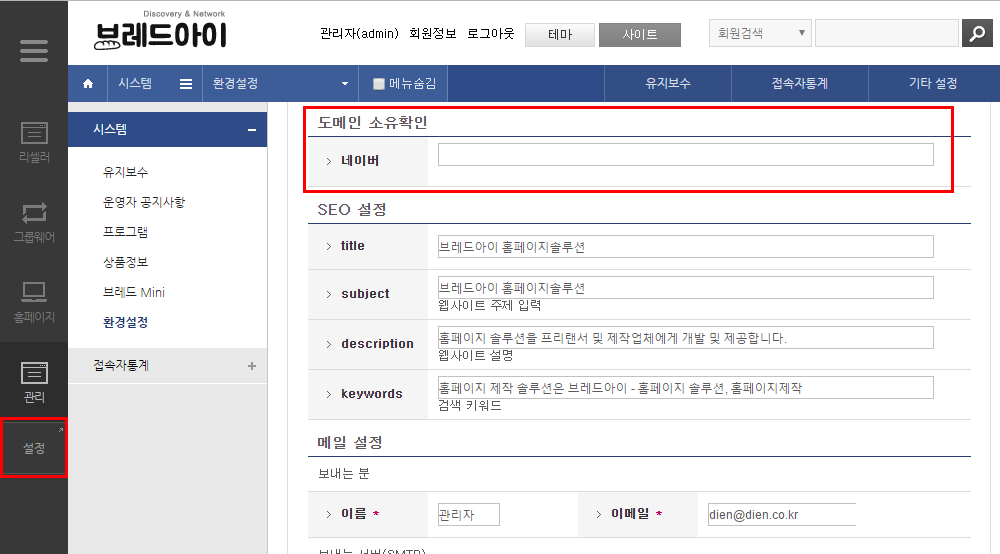Click the home icon in the navigation bar

click(x=88, y=84)
